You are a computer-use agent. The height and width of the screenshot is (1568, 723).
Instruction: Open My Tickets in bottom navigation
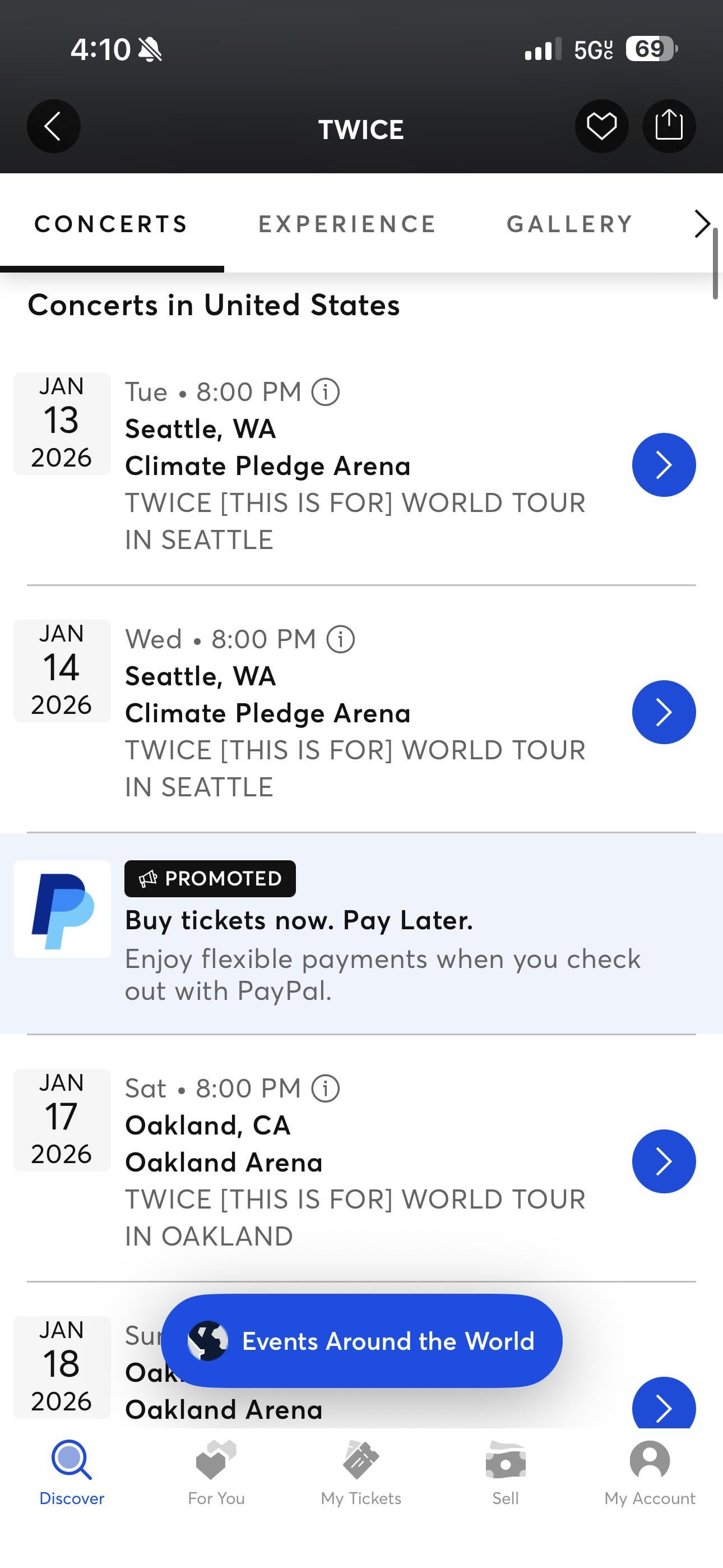click(x=361, y=1473)
